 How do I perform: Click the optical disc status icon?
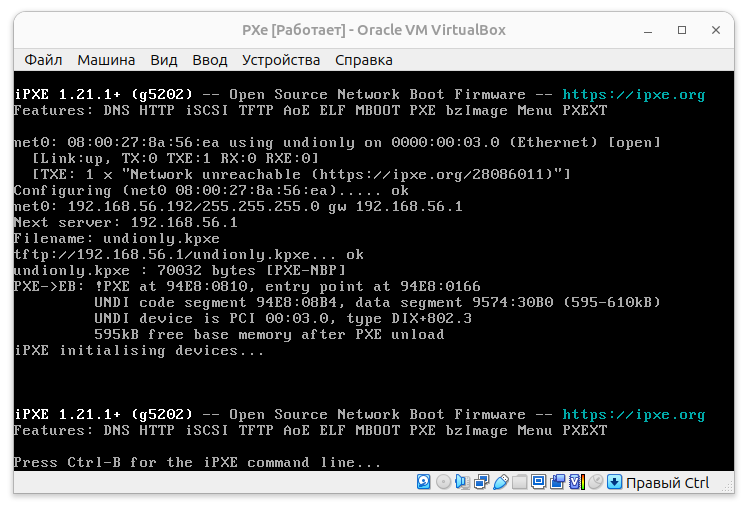click(x=443, y=482)
